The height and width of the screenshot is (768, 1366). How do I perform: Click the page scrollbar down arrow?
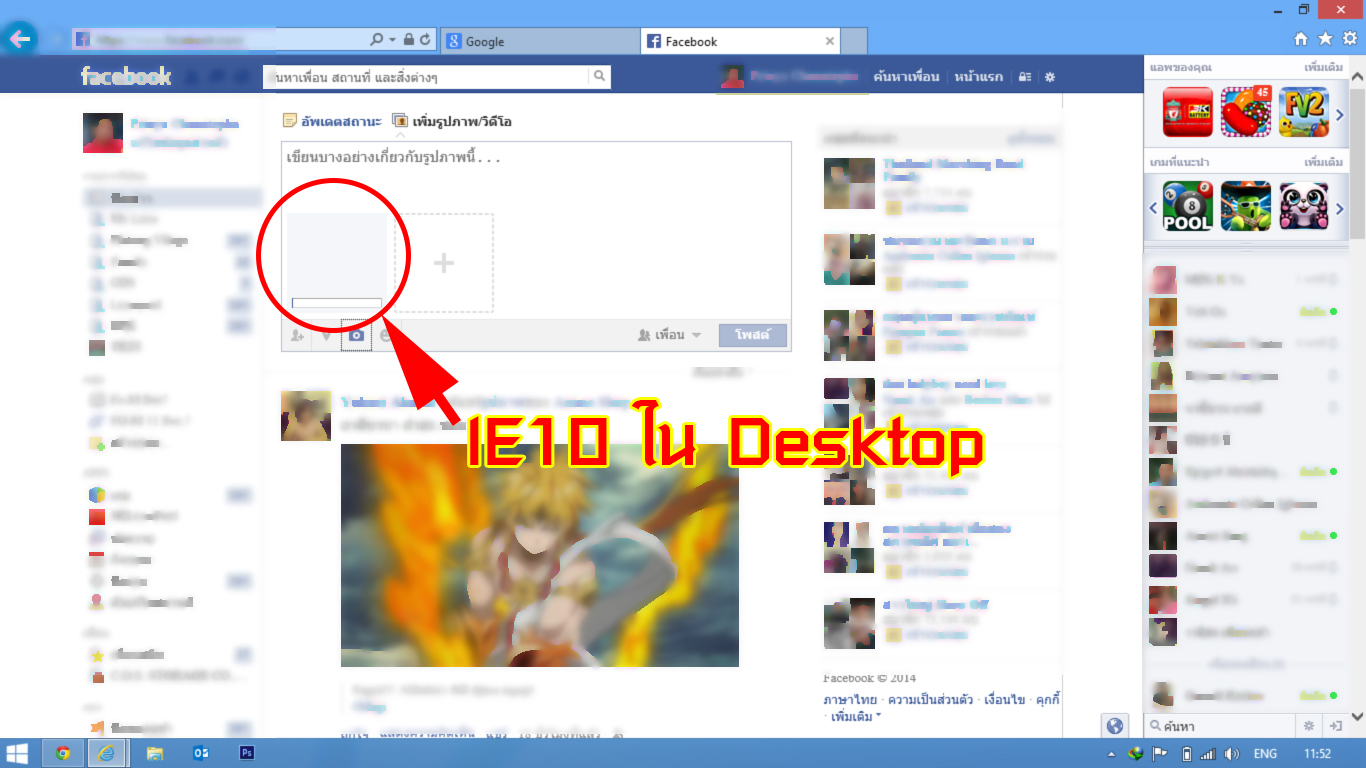(1357, 717)
